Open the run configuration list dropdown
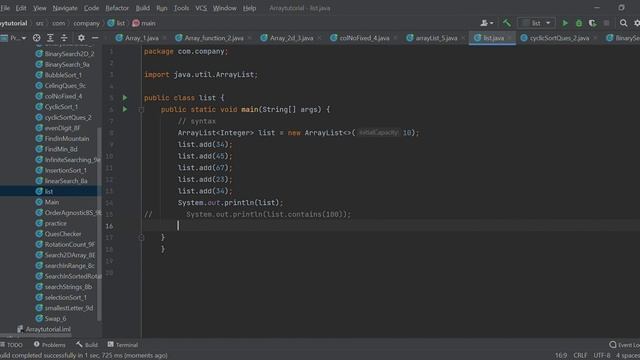The image size is (640, 360). pyautogui.click(x=536, y=23)
